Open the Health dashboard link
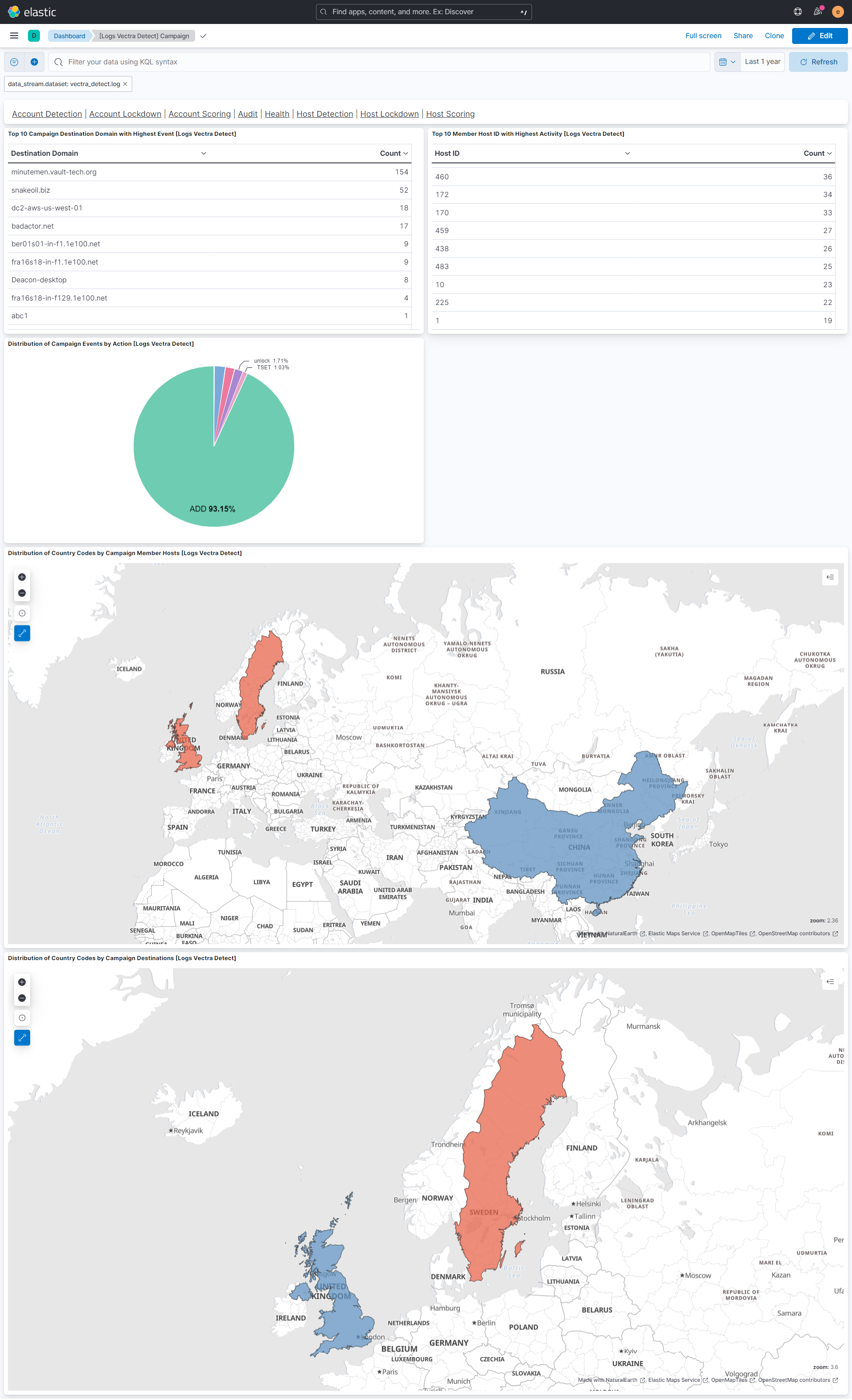The height and width of the screenshot is (1400, 852). pos(277,114)
